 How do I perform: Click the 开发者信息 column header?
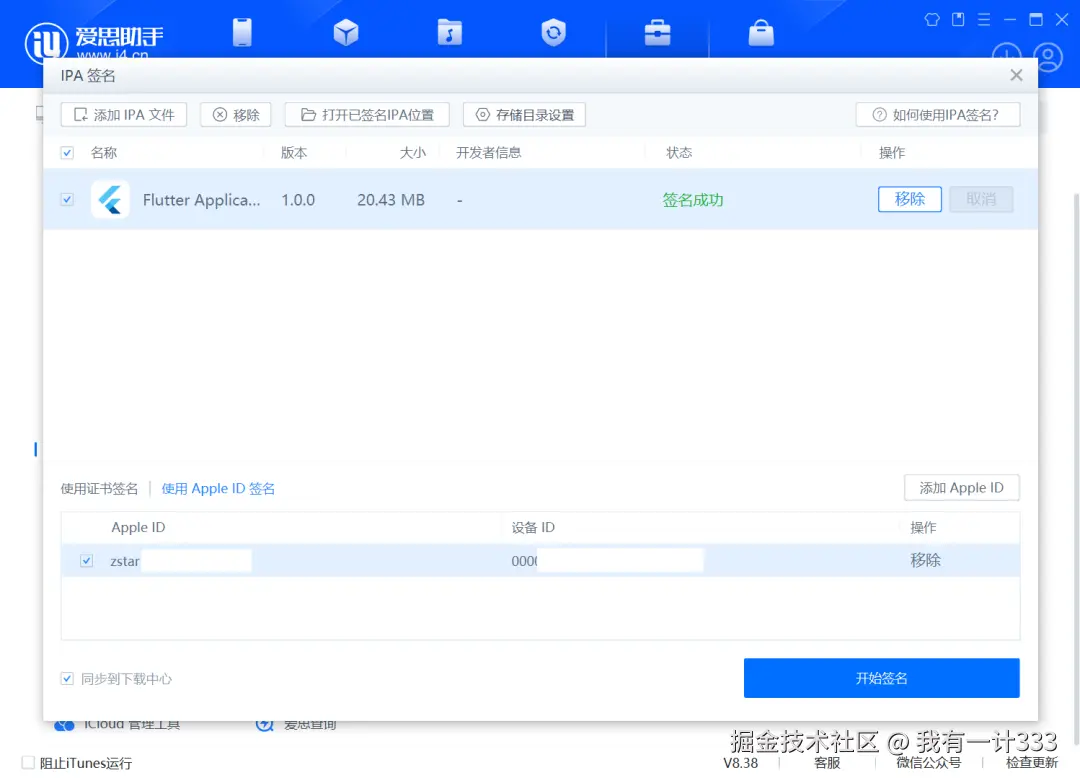pyautogui.click(x=488, y=153)
